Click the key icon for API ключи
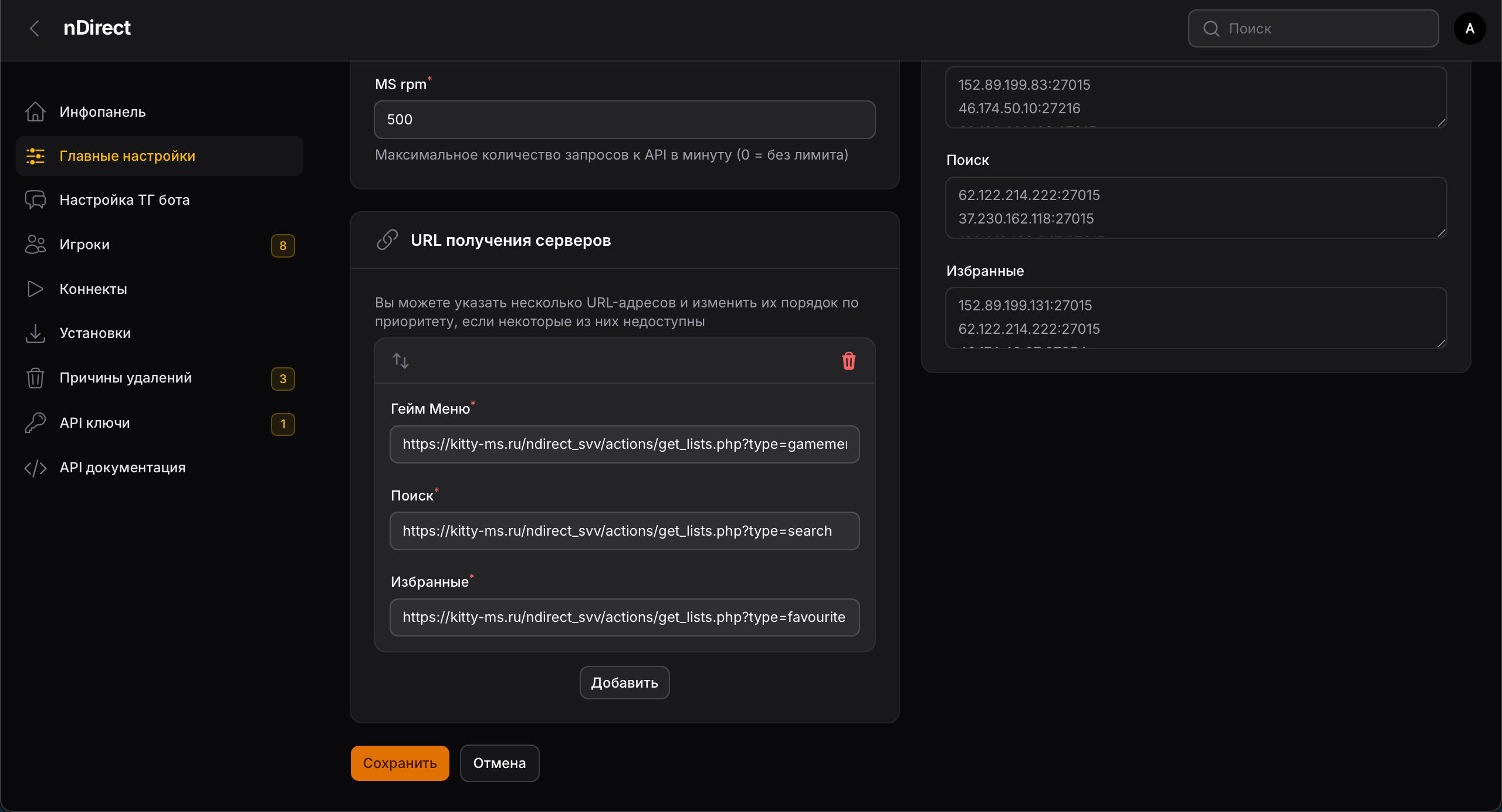The width and height of the screenshot is (1502, 812). [x=35, y=423]
